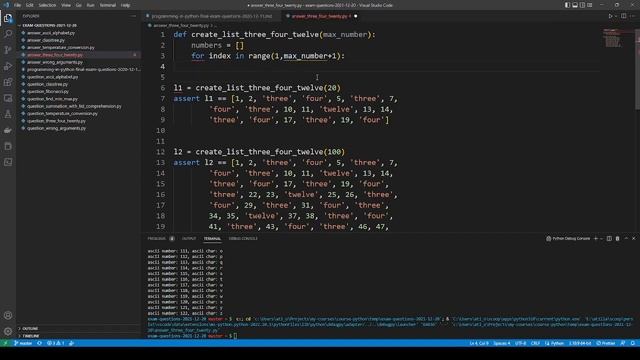Click Ln 4, Col 9 cursor position indicator

pos(478,343)
